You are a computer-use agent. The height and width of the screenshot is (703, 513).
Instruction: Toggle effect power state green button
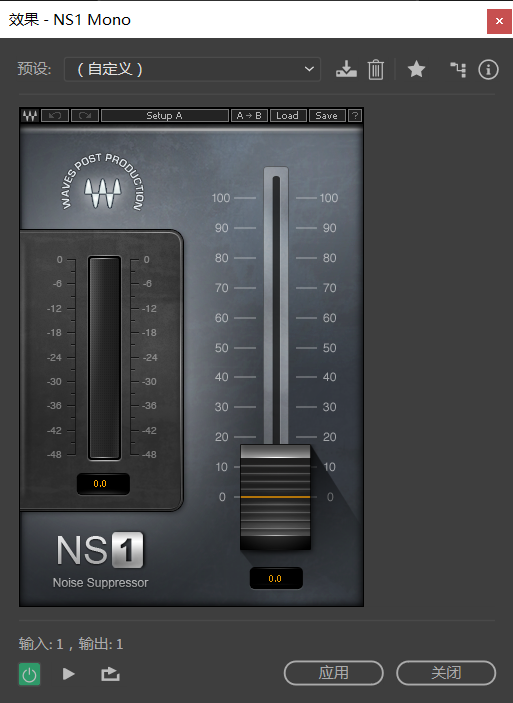(30, 674)
